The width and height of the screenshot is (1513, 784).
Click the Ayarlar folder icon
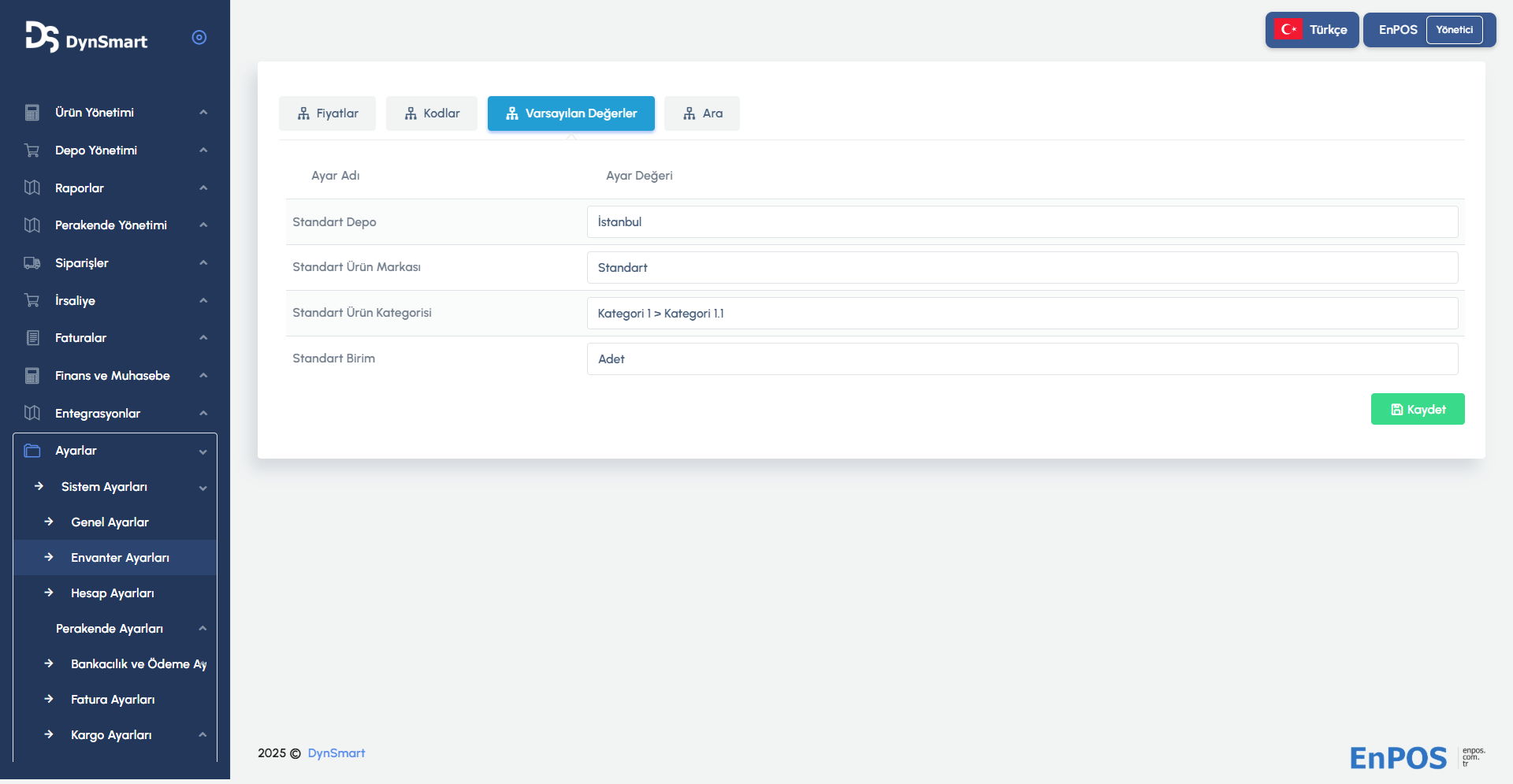click(32, 451)
